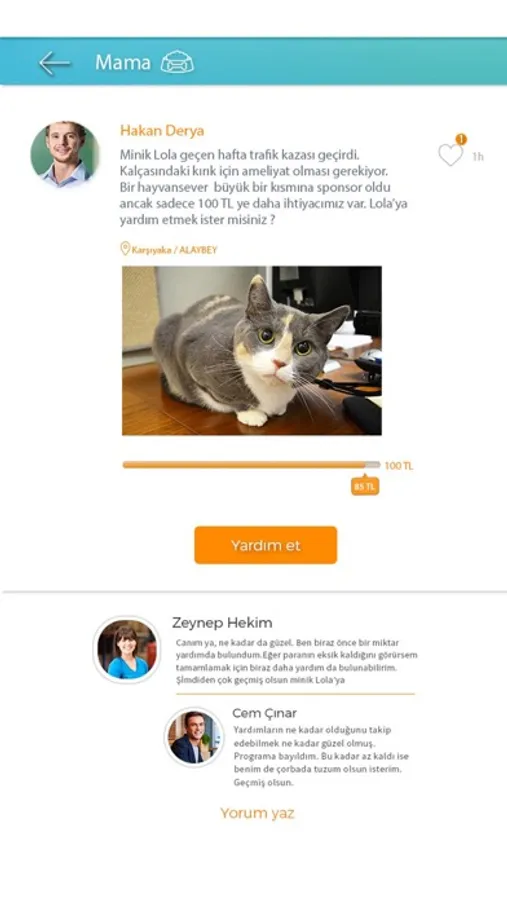The image size is (507, 900).
Task: Tap the 85 TL progress marker
Action: [x=365, y=486]
